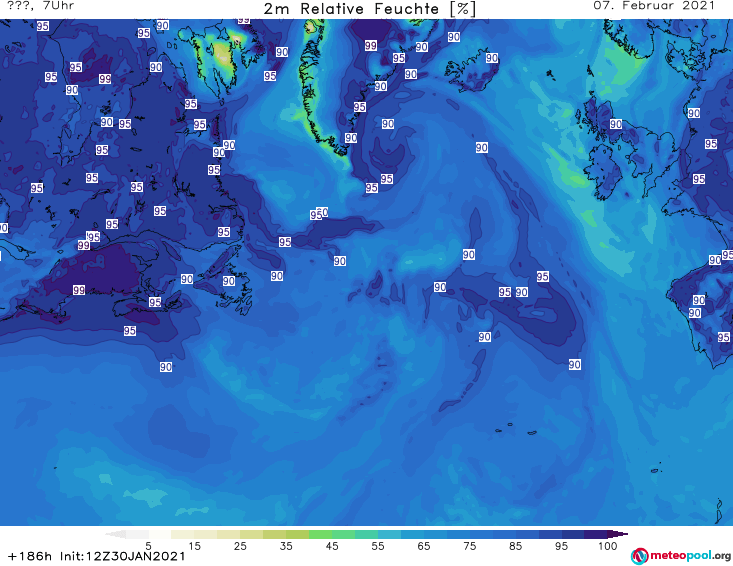The image size is (733, 566).
Task: Select the map title "2m Relative Feuchte [%]"
Action: click(x=369, y=9)
